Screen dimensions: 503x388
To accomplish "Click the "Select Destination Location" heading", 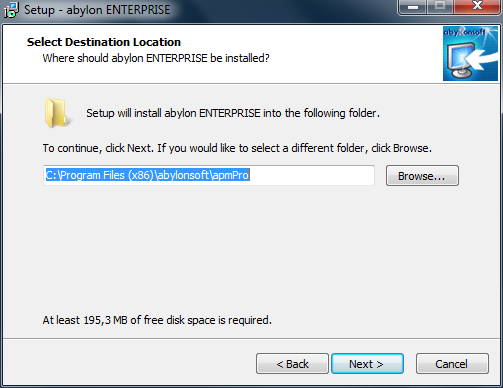I will [x=104, y=42].
